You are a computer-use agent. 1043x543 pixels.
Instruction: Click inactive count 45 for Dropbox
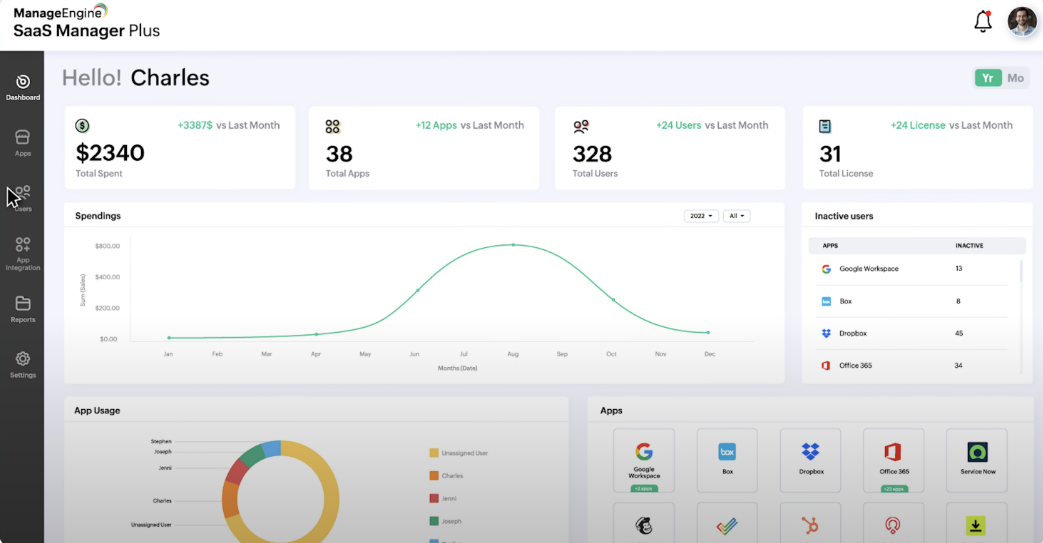tap(959, 333)
